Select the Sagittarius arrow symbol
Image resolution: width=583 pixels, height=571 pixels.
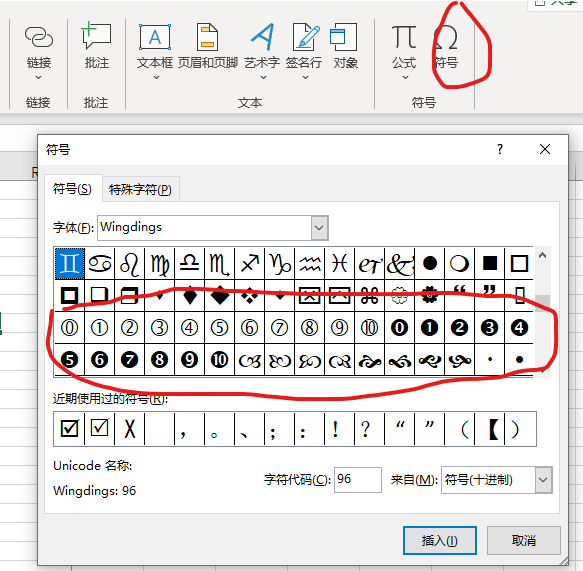pyautogui.click(x=249, y=264)
